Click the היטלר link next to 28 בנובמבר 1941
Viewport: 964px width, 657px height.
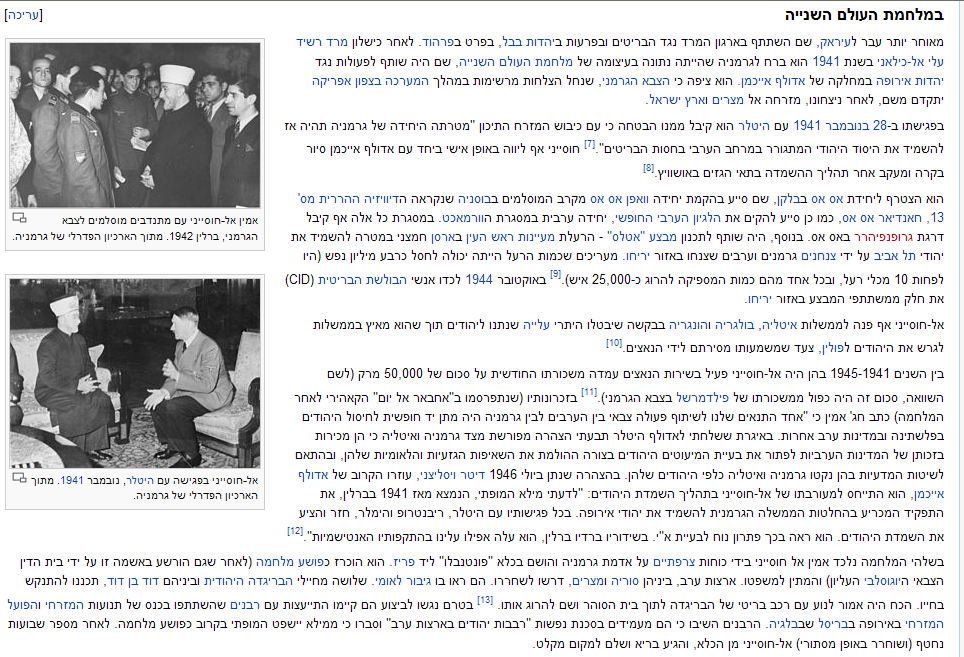click(754, 125)
